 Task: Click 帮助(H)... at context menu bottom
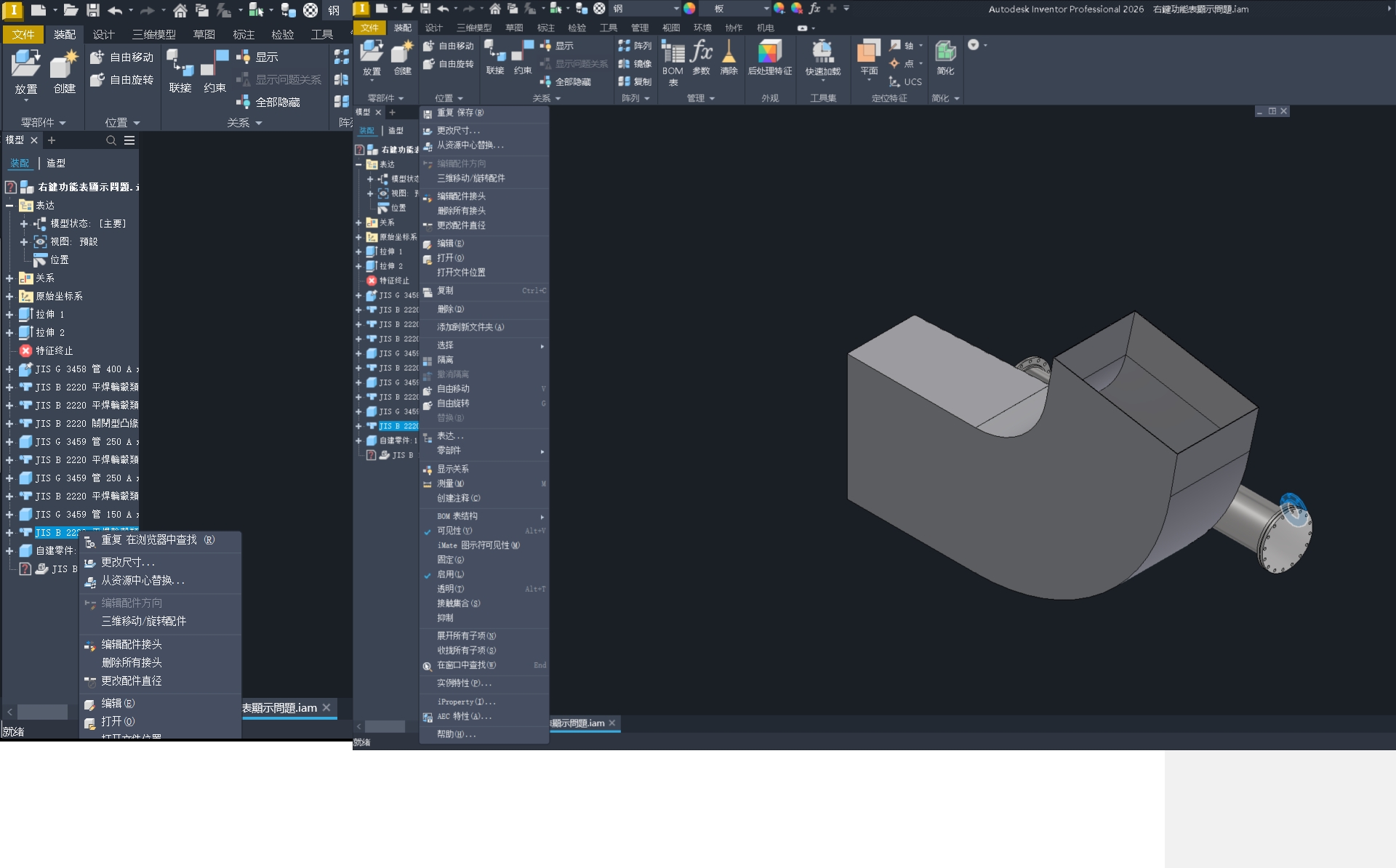click(484, 734)
